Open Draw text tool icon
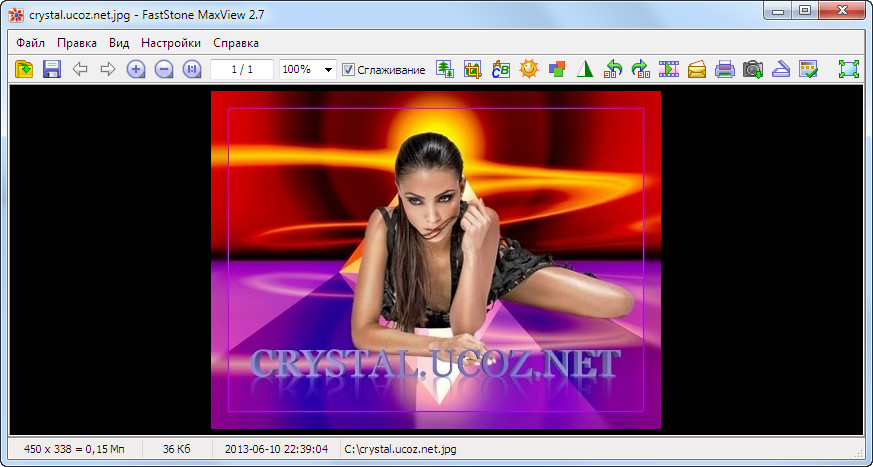This screenshot has width=873, height=467. 501,69
